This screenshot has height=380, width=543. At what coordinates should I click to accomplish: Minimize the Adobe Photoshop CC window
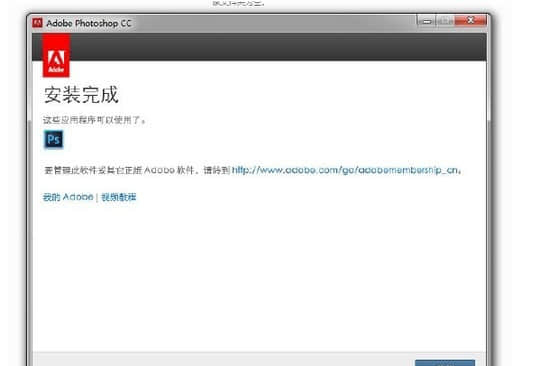tap(427, 21)
